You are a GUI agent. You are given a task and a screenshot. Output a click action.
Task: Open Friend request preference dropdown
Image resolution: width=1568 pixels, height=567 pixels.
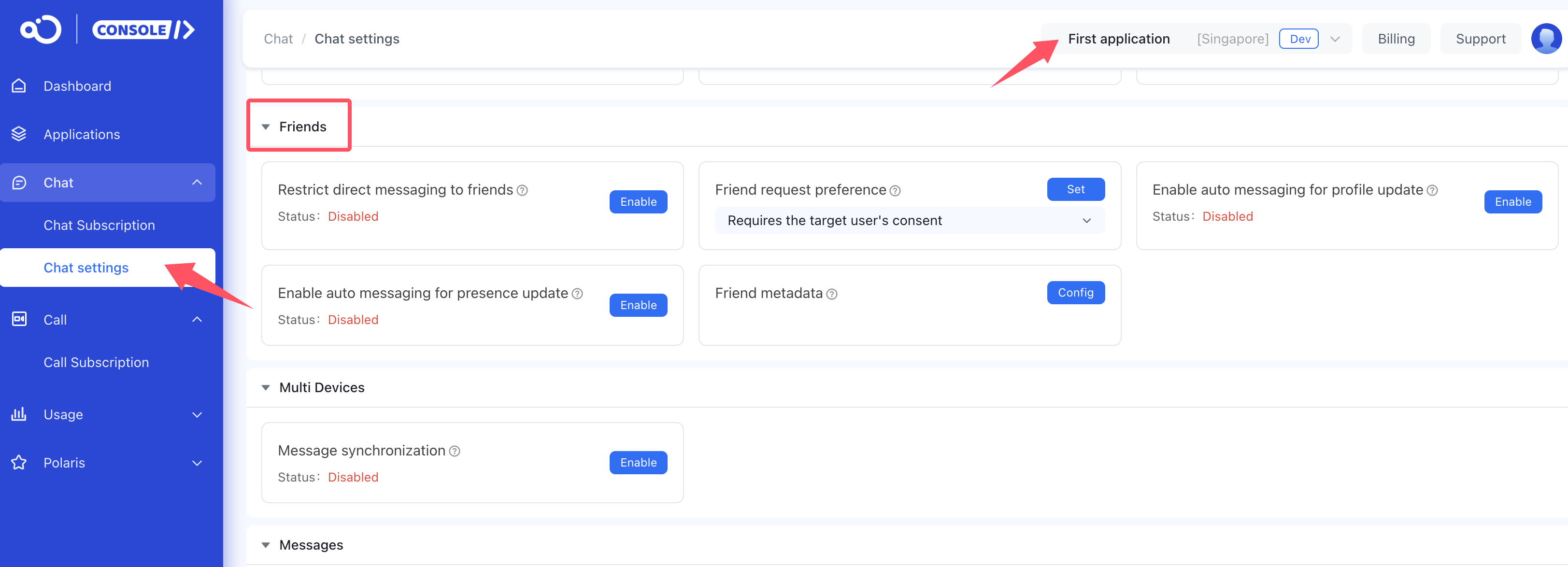[x=909, y=221]
